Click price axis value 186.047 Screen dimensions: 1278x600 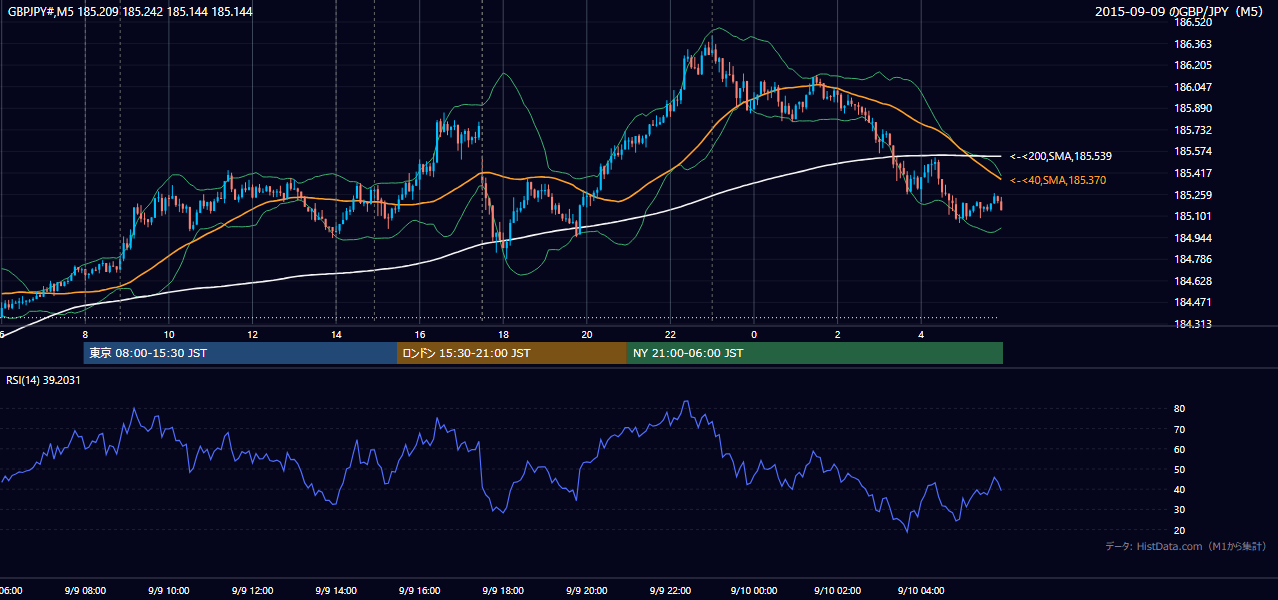(1193, 87)
